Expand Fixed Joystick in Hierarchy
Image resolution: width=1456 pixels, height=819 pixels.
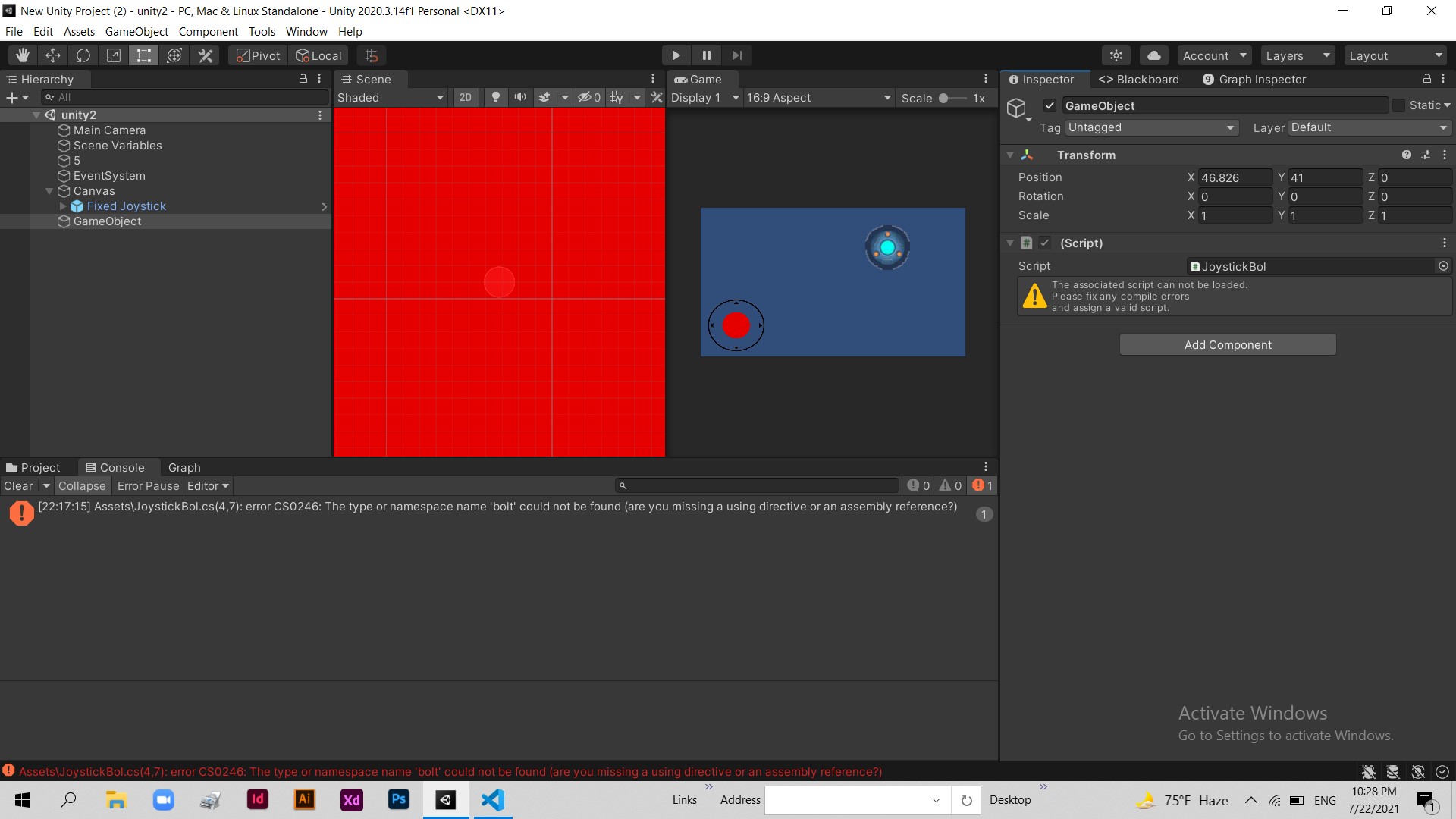tap(63, 206)
